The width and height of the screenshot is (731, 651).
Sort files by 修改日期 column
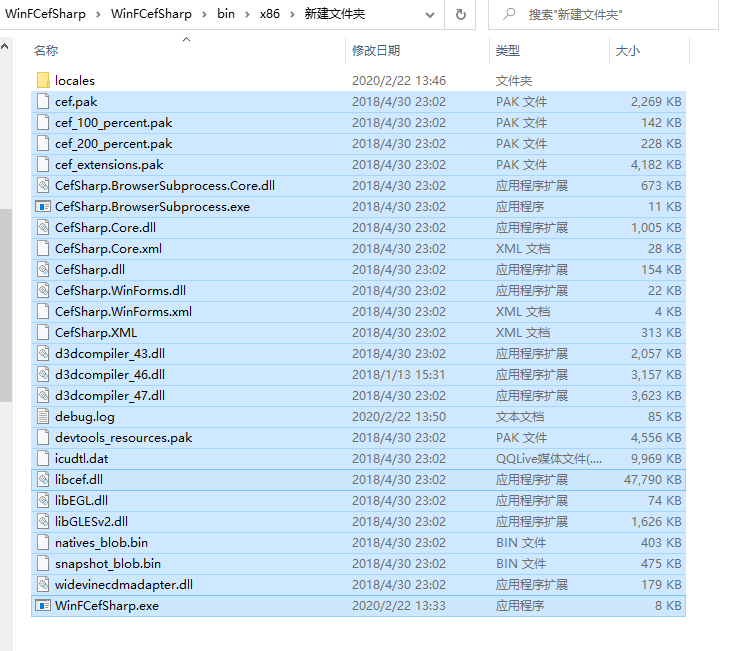tap(376, 50)
